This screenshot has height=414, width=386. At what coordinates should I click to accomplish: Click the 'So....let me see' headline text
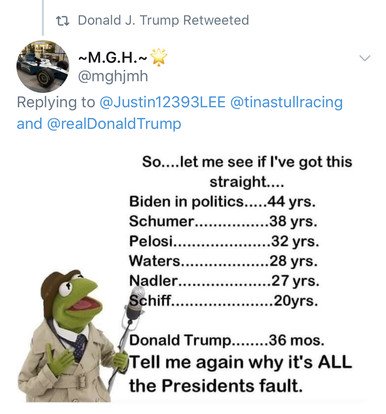(x=247, y=171)
